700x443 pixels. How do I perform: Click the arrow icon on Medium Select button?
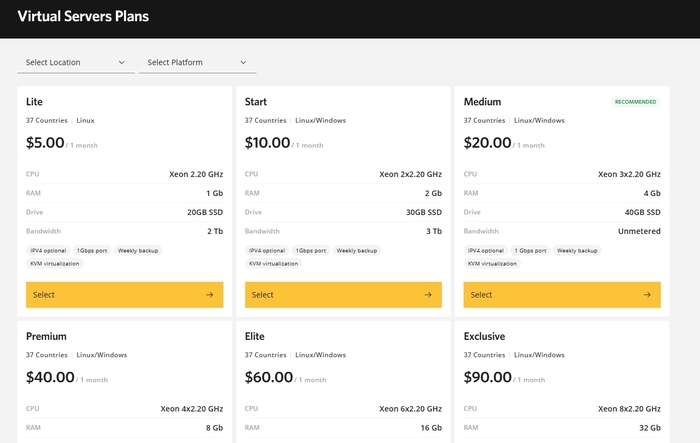click(x=647, y=295)
